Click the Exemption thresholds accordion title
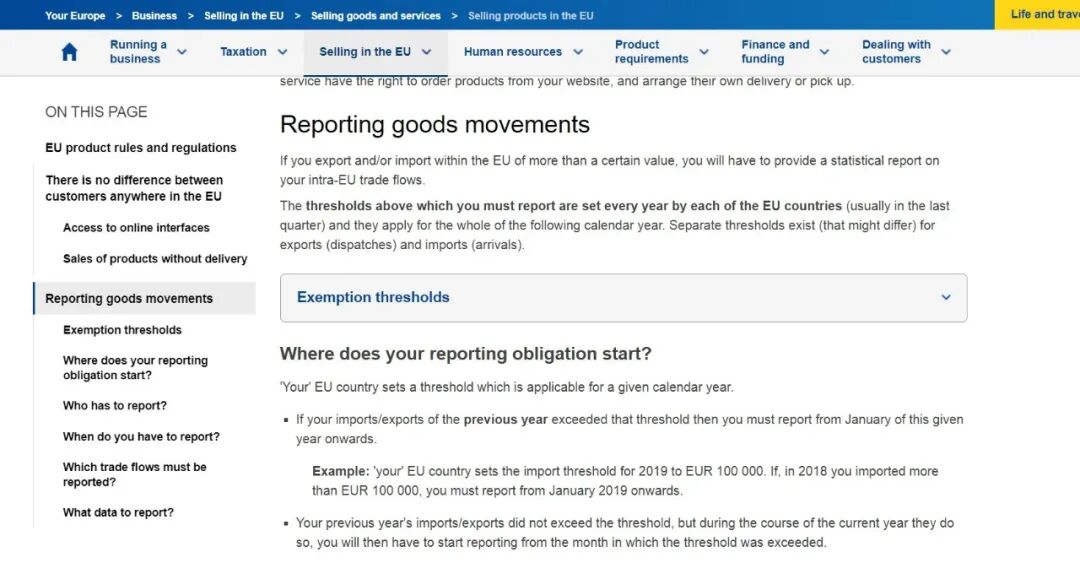The height and width of the screenshot is (563, 1080). click(x=373, y=297)
